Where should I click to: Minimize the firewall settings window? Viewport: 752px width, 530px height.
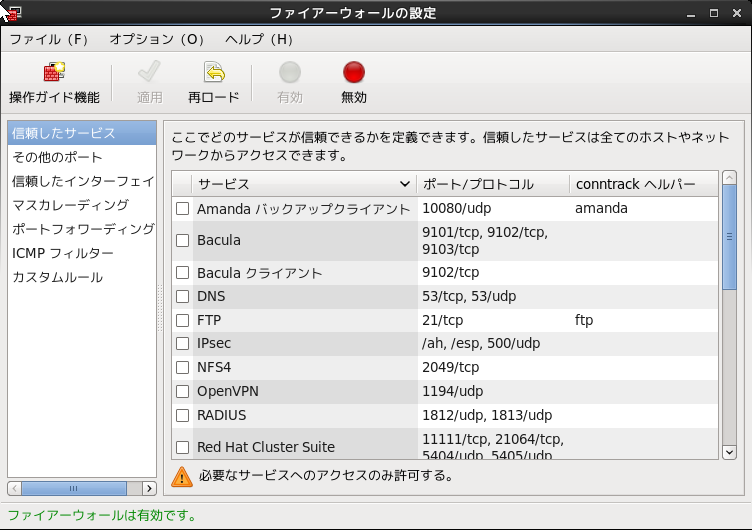(x=691, y=13)
